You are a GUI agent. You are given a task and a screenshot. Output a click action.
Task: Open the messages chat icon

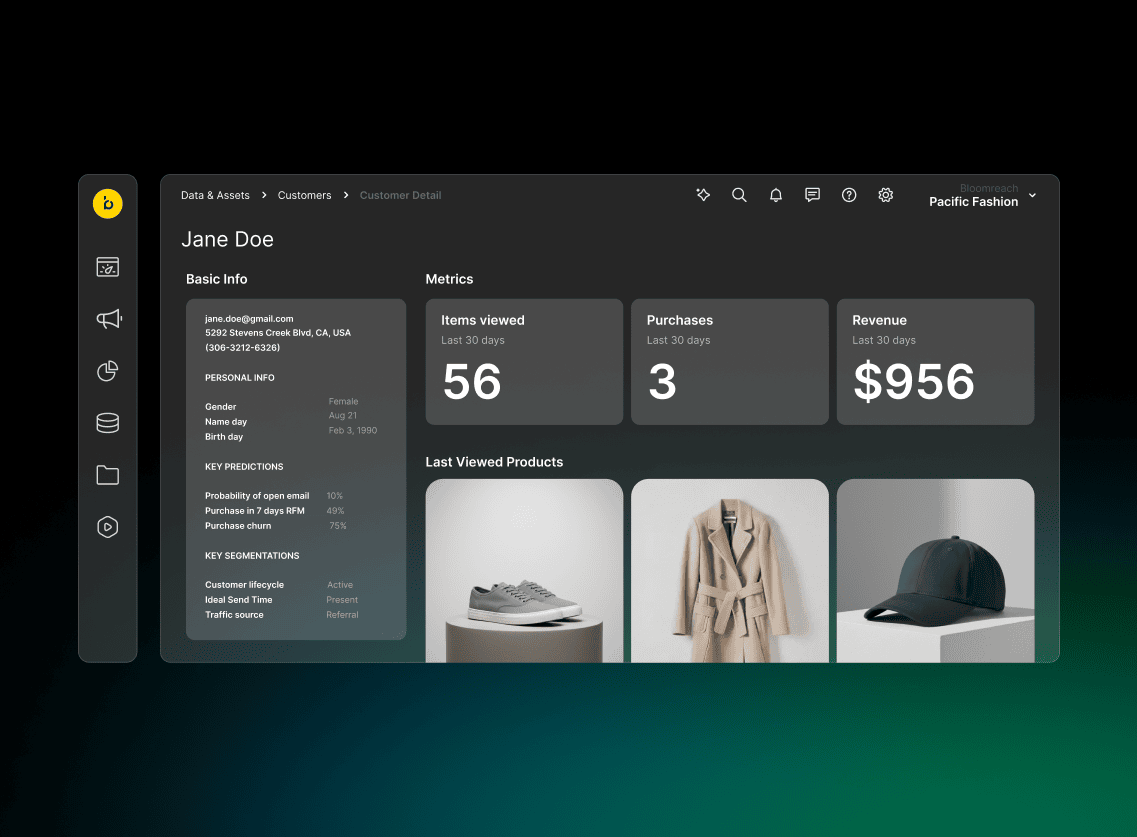coord(812,195)
